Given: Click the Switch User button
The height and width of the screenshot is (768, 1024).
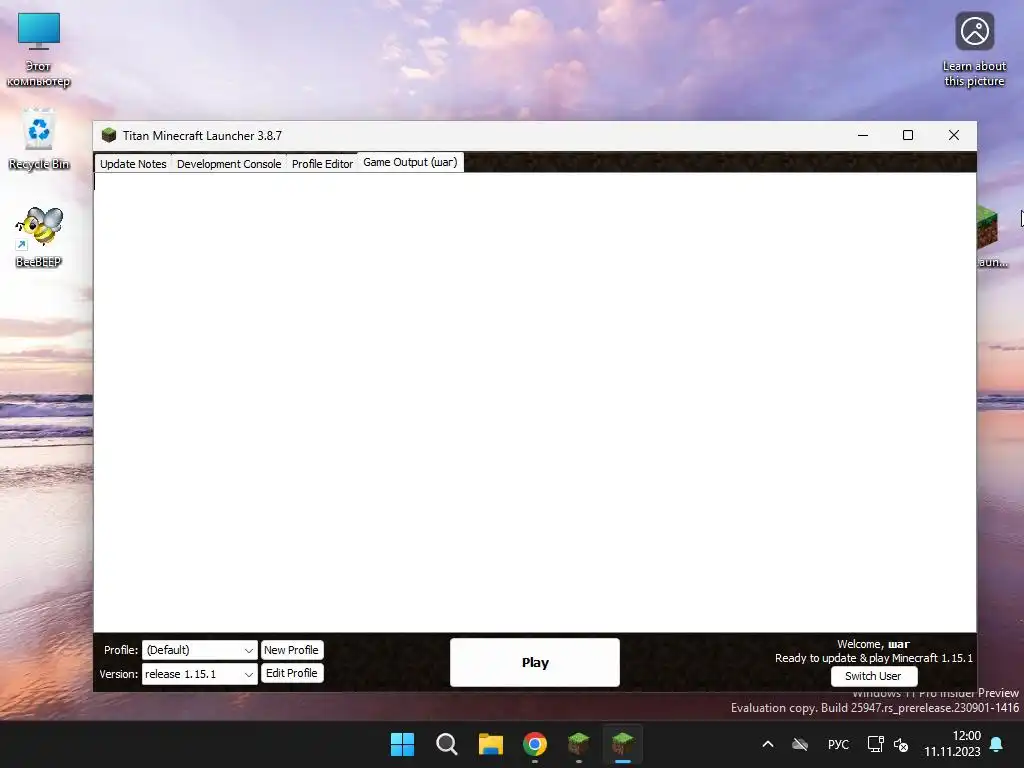Looking at the screenshot, I should click(874, 676).
